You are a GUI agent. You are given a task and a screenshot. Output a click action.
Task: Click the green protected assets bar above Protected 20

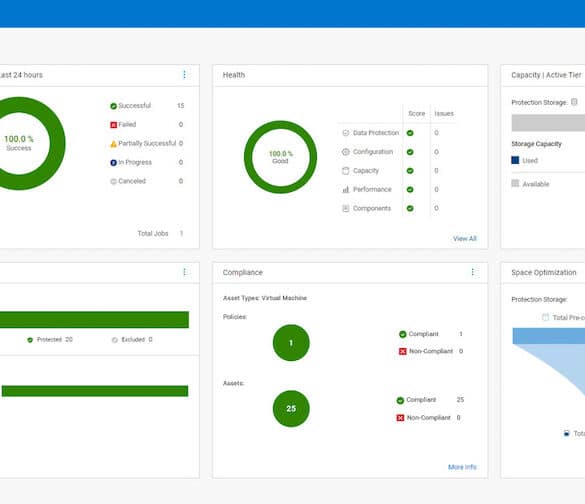[94, 320]
